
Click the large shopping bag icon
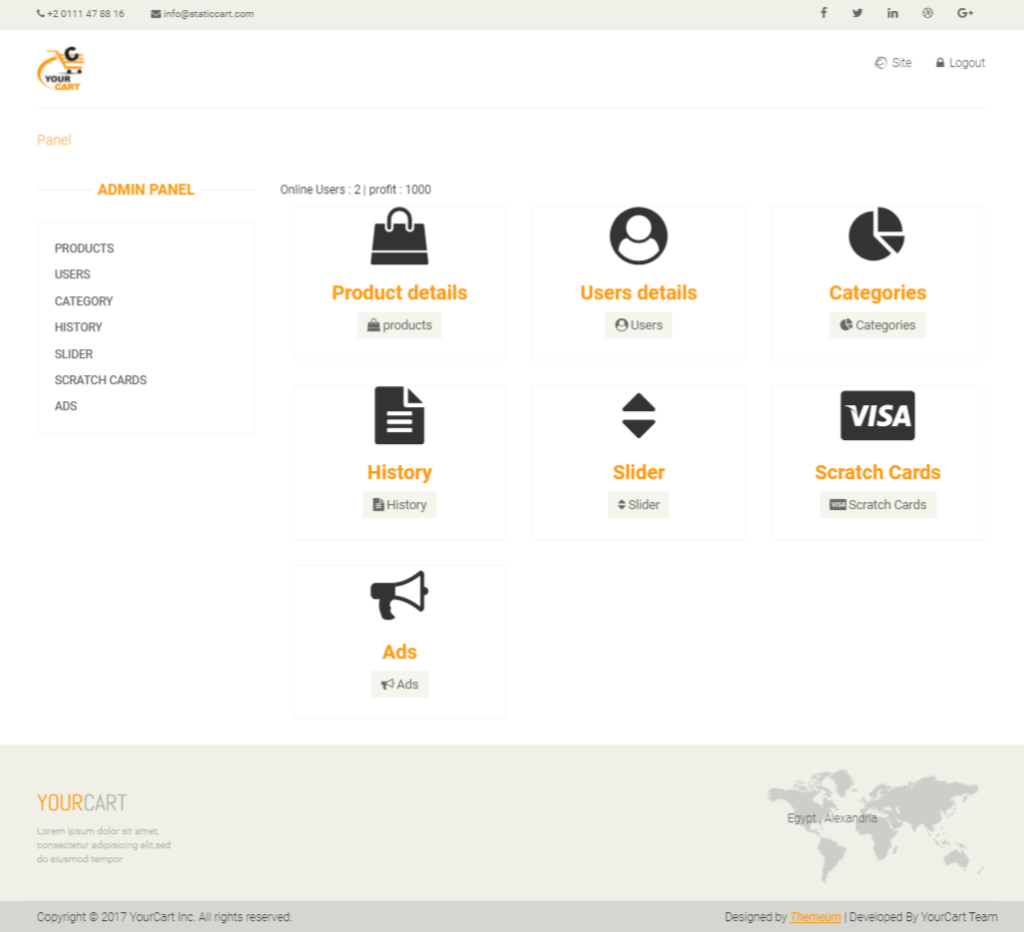(x=400, y=236)
